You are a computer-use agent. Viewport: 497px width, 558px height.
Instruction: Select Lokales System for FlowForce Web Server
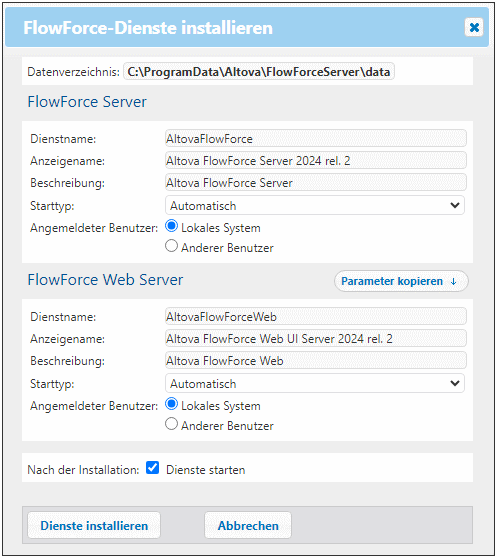[171, 404]
